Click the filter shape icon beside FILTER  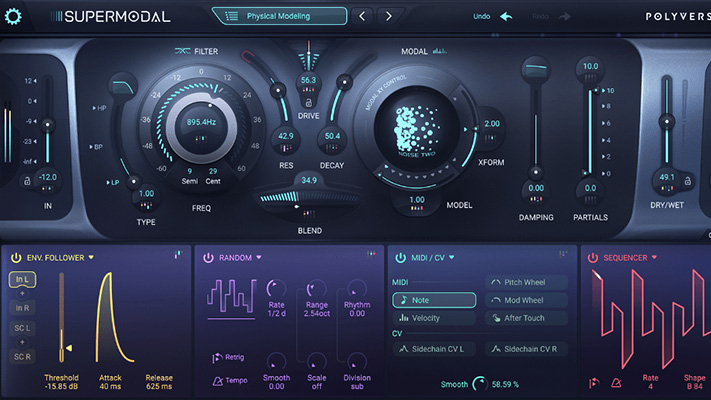pos(182,51)
